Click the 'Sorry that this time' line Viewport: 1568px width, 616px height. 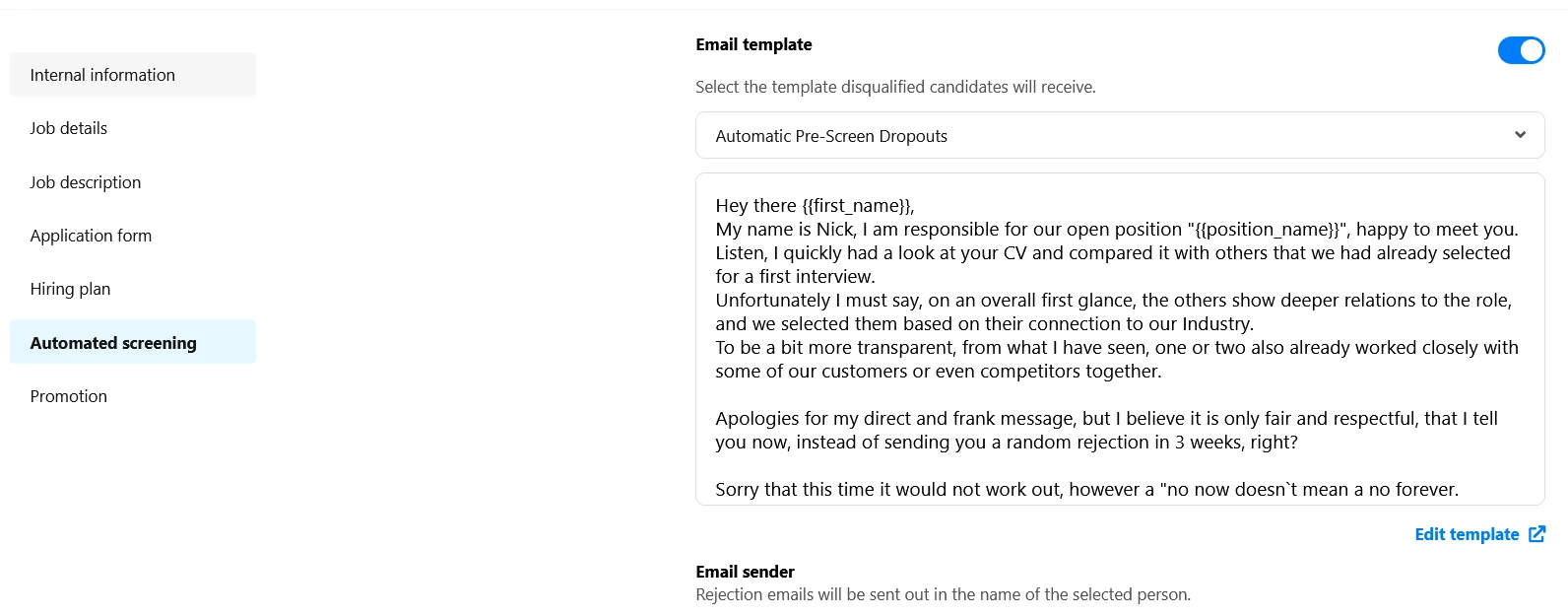1086,489
